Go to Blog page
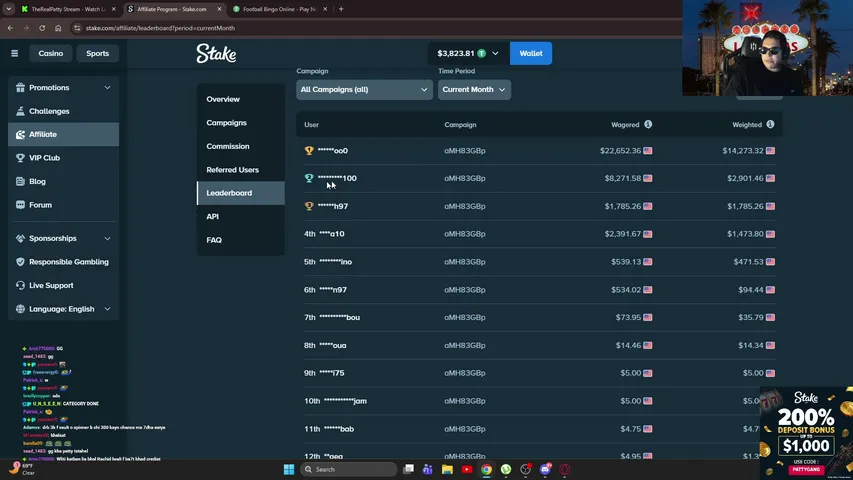The image size is (853, 480). click(x=64, y=181)
